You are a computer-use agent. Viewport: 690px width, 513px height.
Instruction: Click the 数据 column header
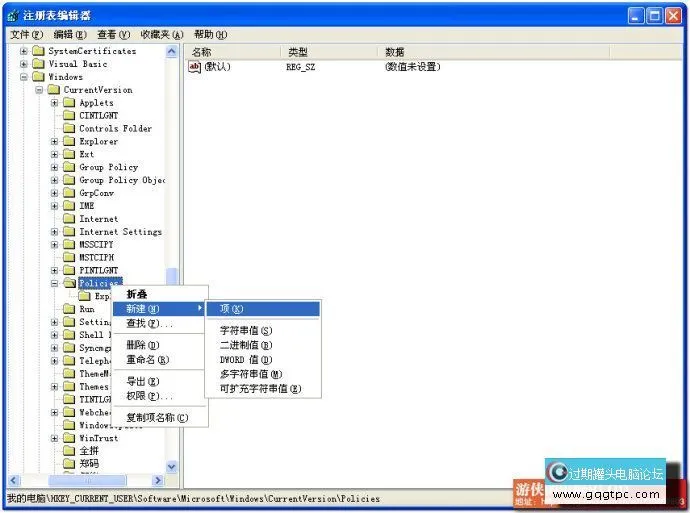494,52
